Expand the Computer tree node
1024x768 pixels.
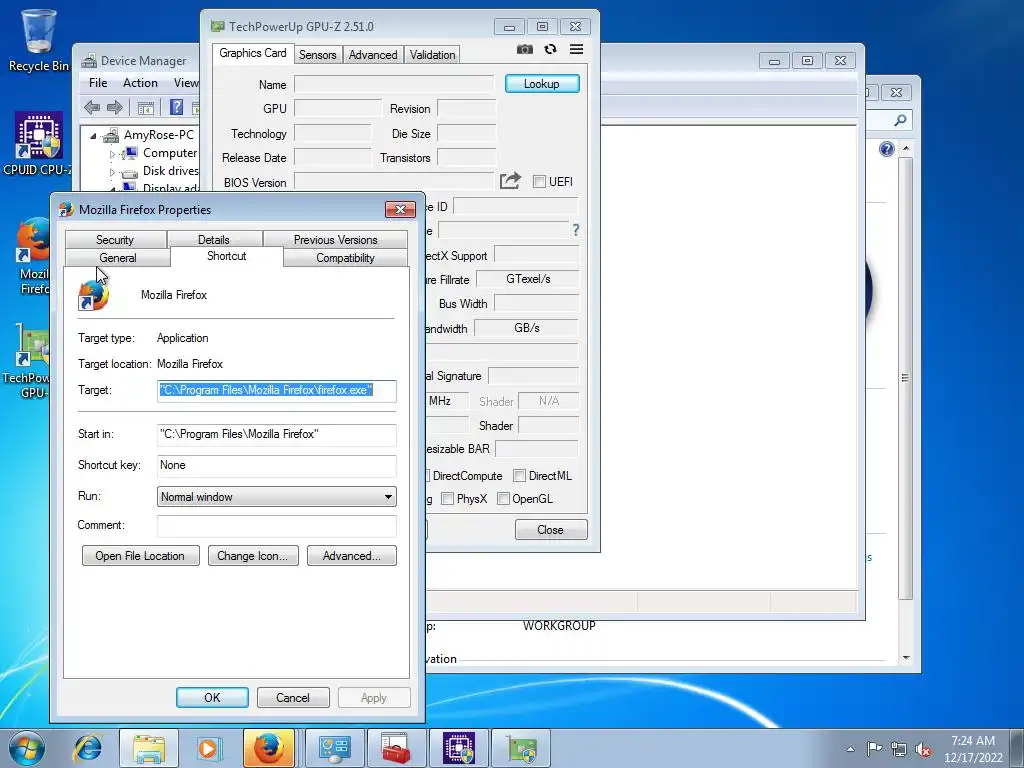(x=112, y=154)
